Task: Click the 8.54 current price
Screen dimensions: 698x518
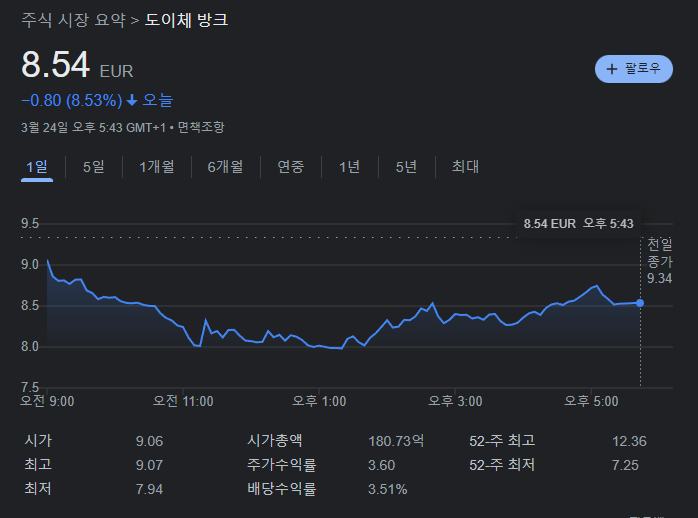Action: pos(56,65)
